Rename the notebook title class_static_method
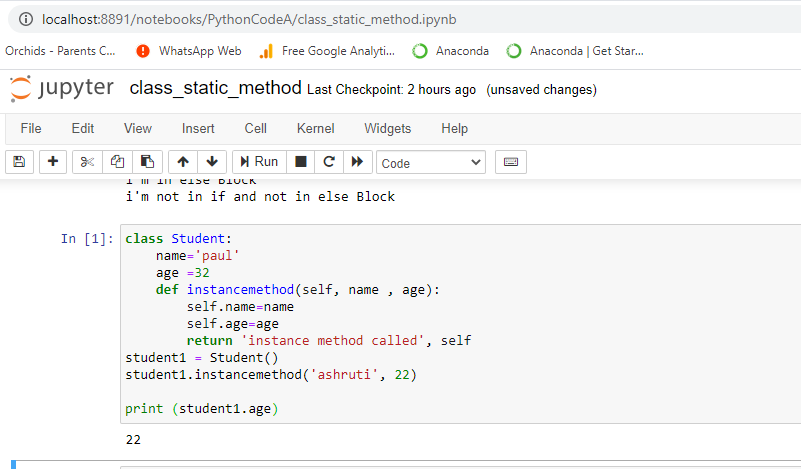The width and height of the screenshot is (801, 469). [x=215, y=88]
